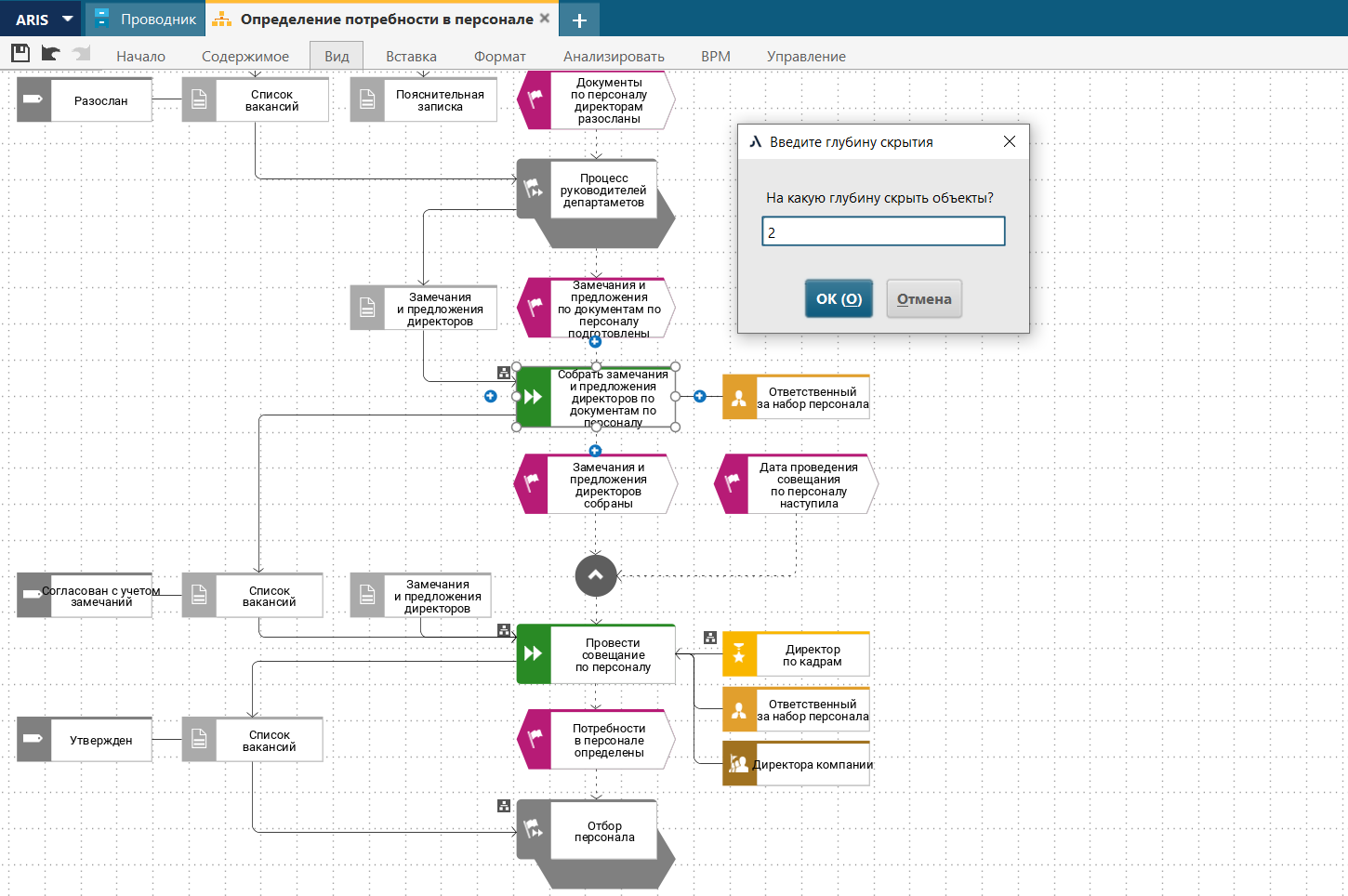Switch to the Проводник tab
Screen dimensions: 1348x896
point(146,19)
